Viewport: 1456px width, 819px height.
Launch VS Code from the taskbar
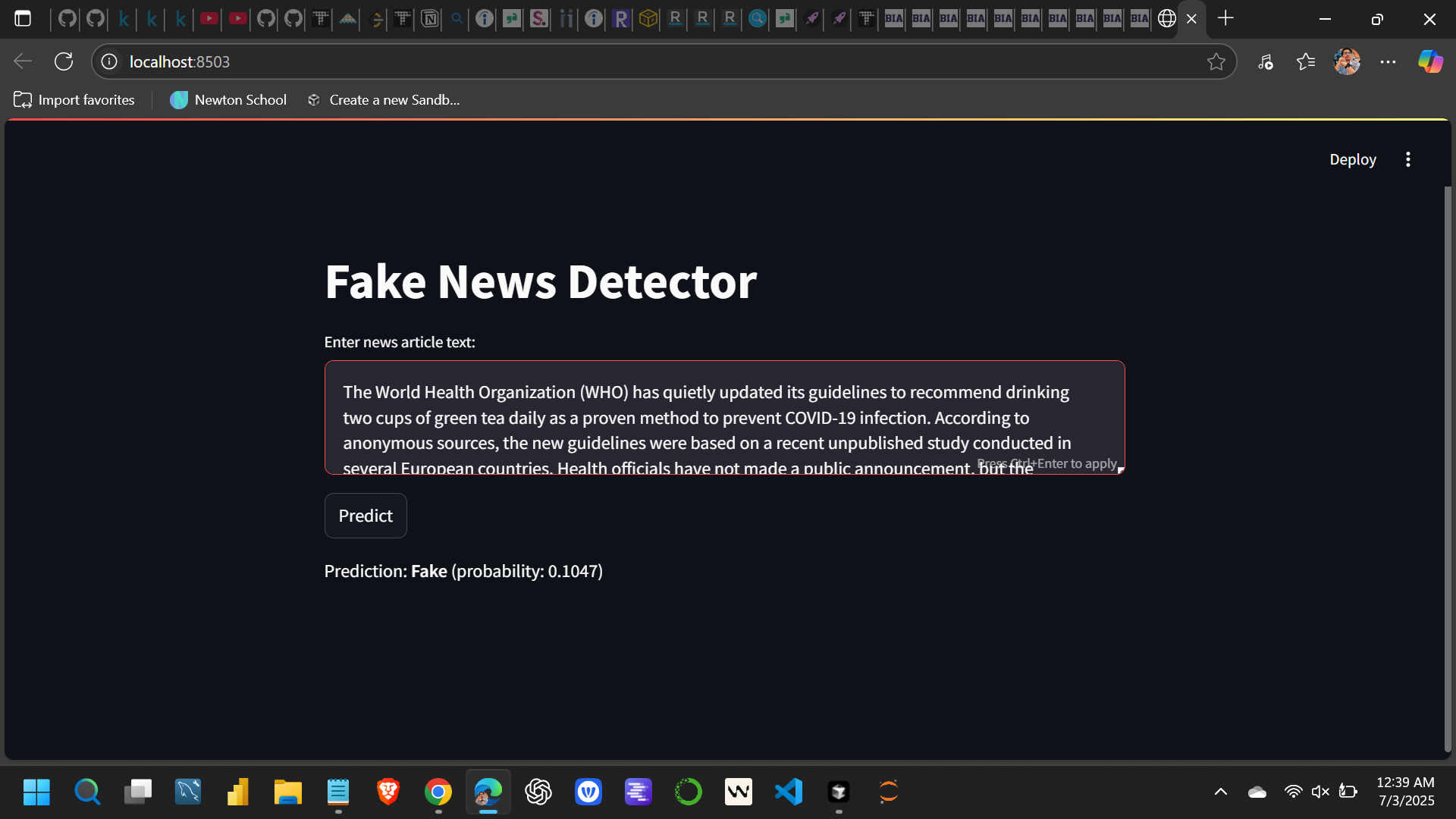coord(789,792)
